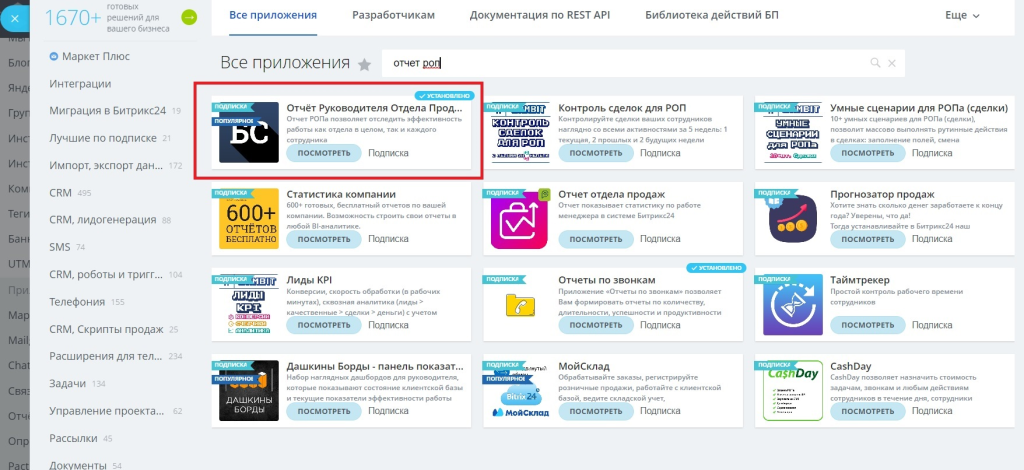This screenshot has width=1024, height=470.
Task: Expand the 'Еще' dropdown menu
Action: coord(962,15)
